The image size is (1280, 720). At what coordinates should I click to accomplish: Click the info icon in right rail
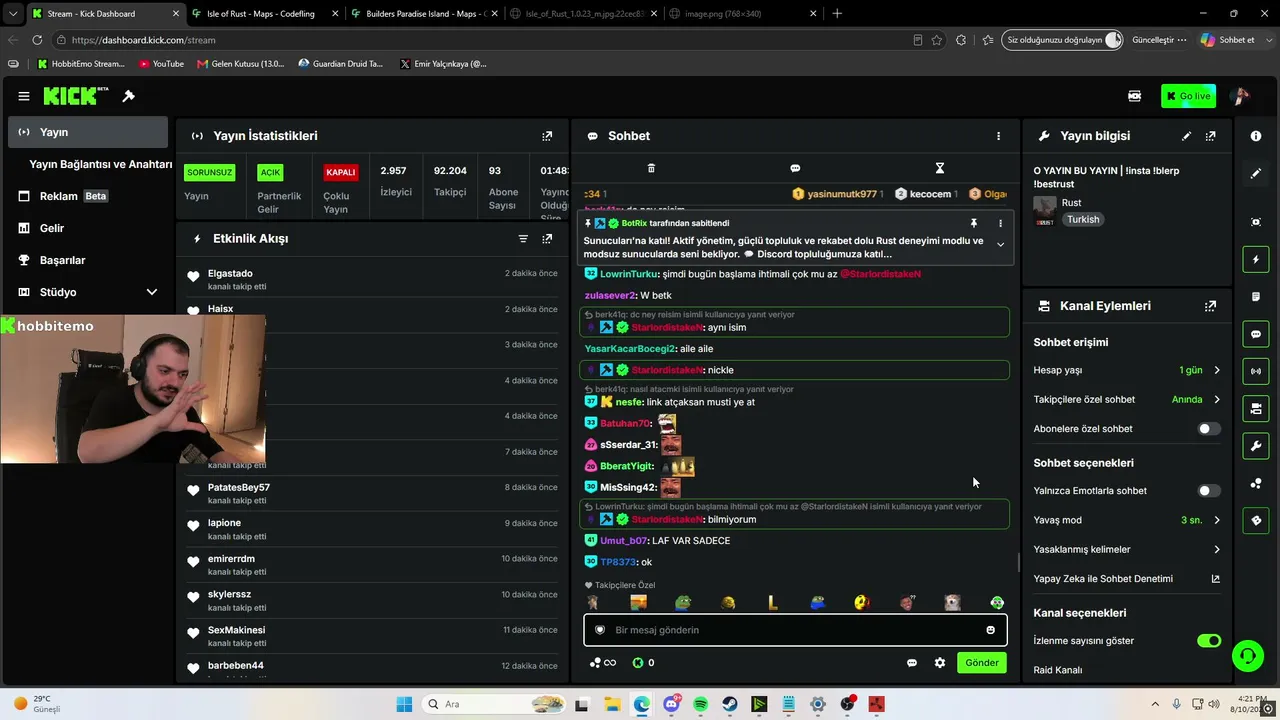pos(1256,136)
